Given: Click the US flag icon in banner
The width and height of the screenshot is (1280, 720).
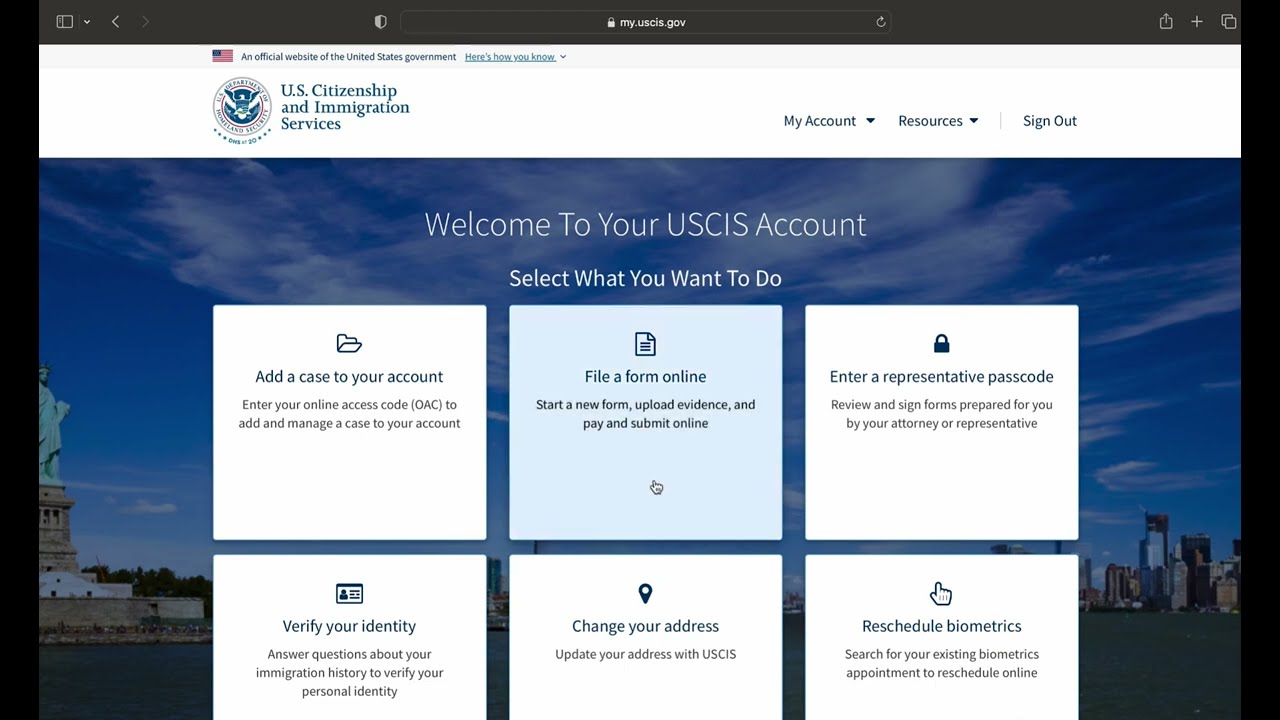Looking at the screenshot, I should (x=222, y=56).
